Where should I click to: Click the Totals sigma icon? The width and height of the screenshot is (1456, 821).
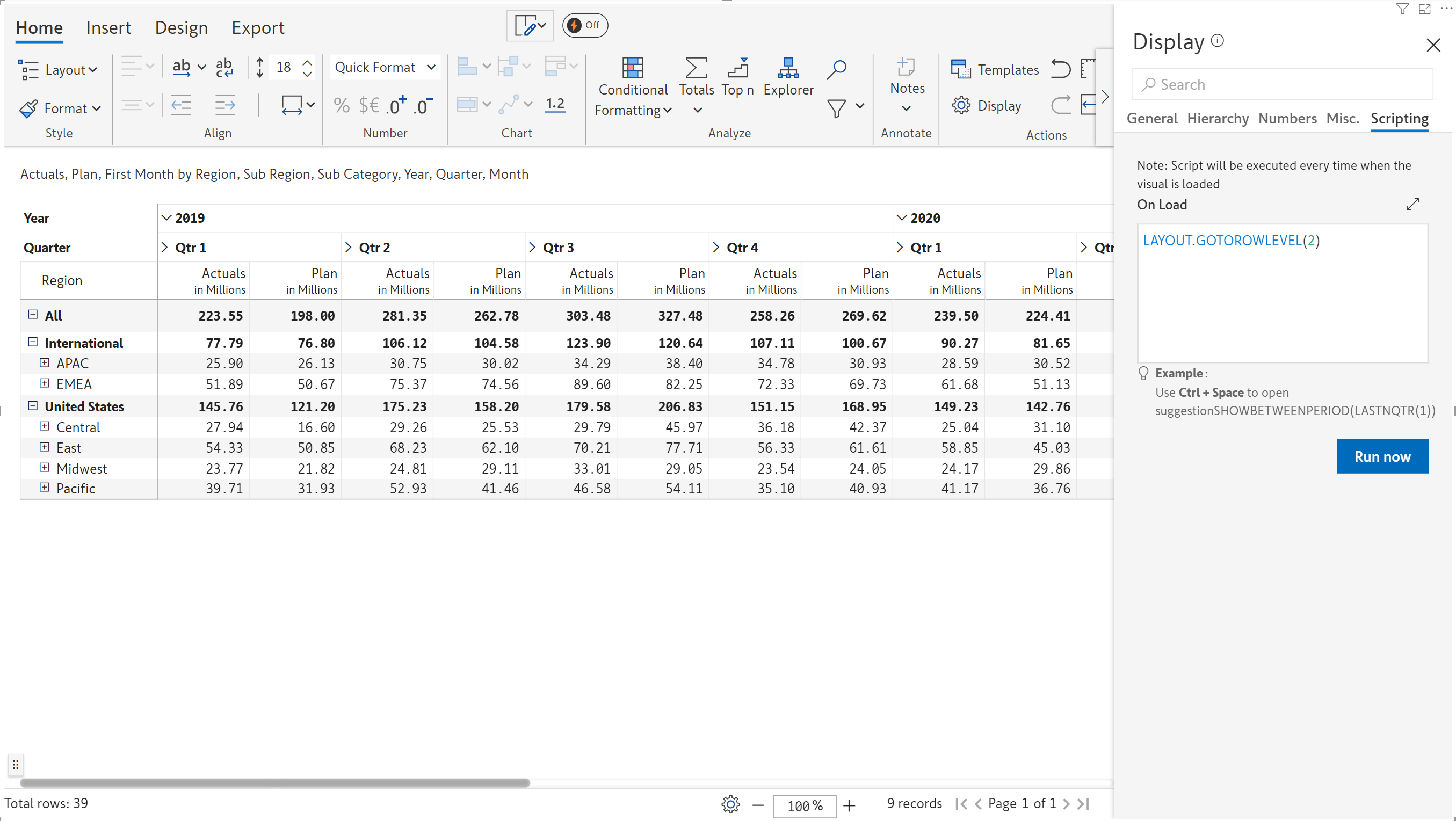click(x=696, y=68)
